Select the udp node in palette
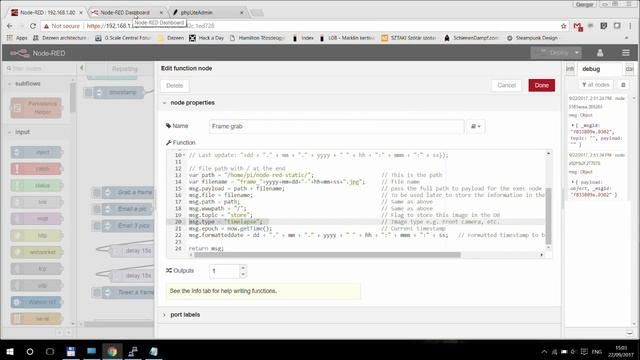This screenshot has width=640, height=360. point(36,285)
